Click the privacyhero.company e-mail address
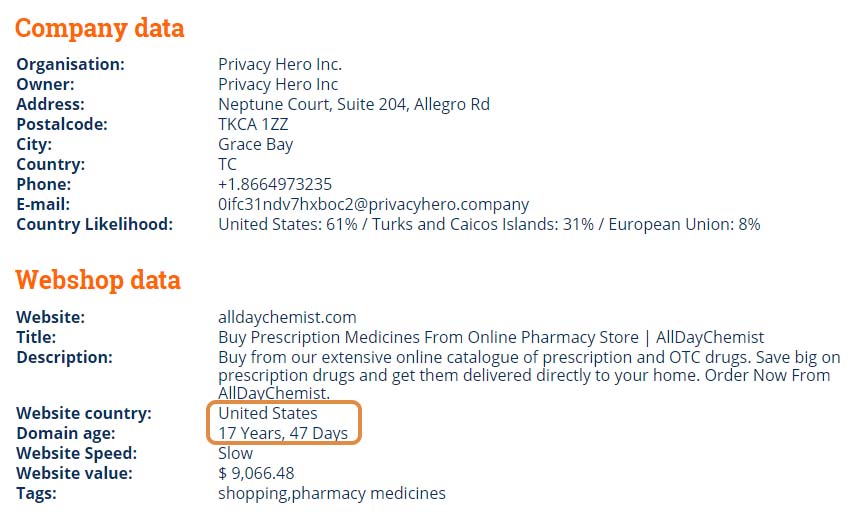This screenshot has width=859, height=515. point(374,204)
